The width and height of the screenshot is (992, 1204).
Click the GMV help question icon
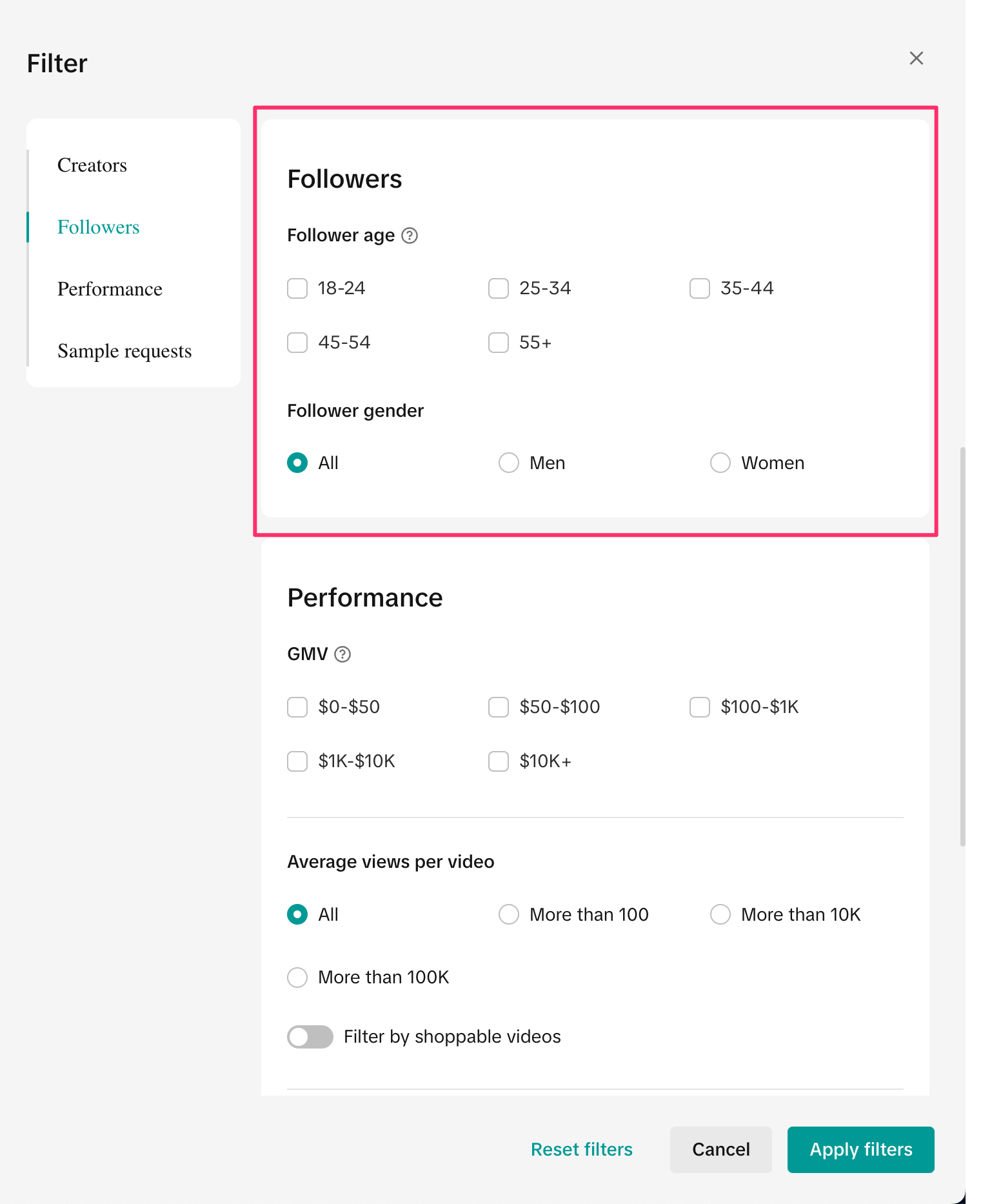pyautogui.click(x=342, y=654)
